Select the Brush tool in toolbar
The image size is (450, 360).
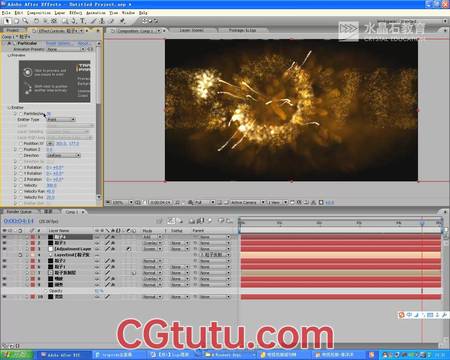(x=93, y=21)
